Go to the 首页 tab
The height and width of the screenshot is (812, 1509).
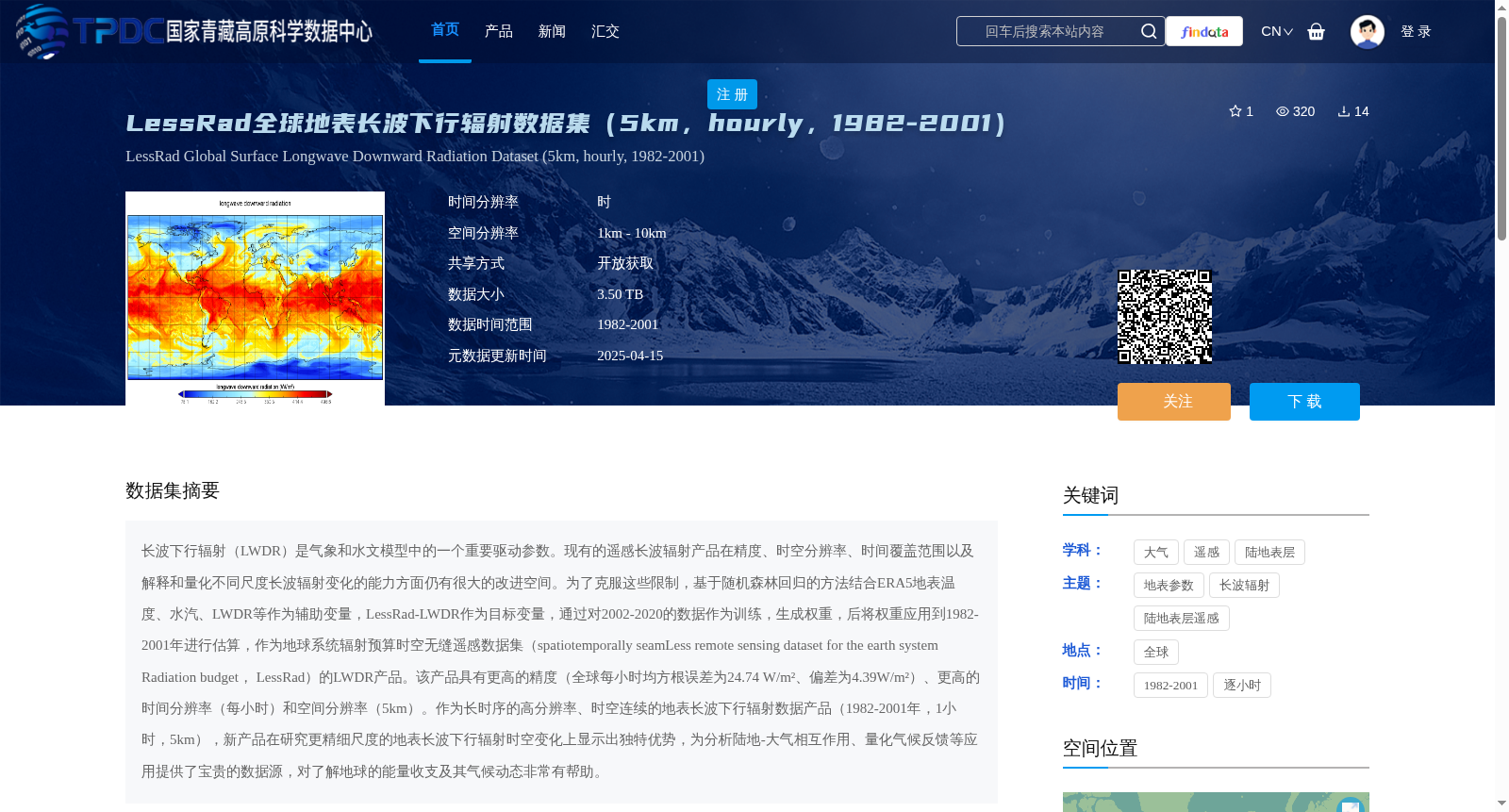[x=445, y=30]
